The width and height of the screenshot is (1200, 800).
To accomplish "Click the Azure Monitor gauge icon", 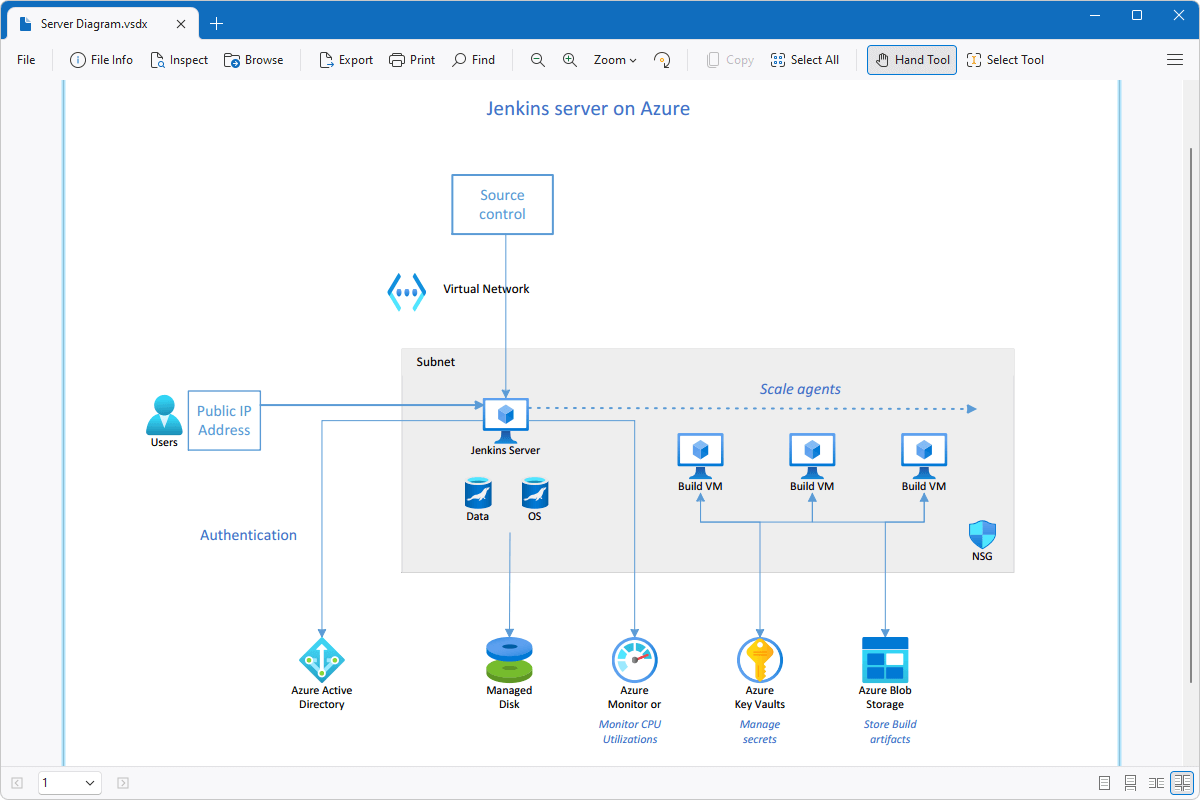I will tap(635, 660).
